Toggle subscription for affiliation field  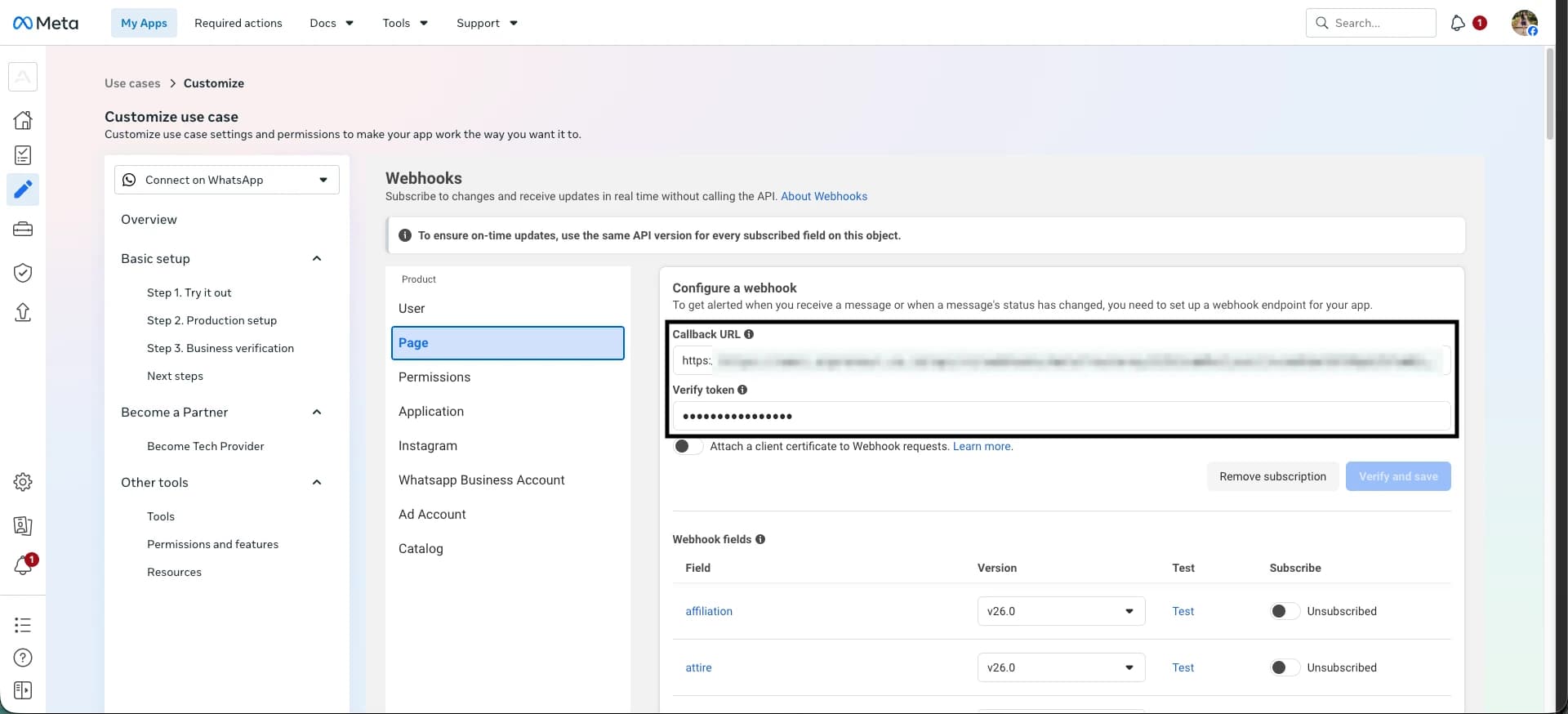click(1285, 611)
